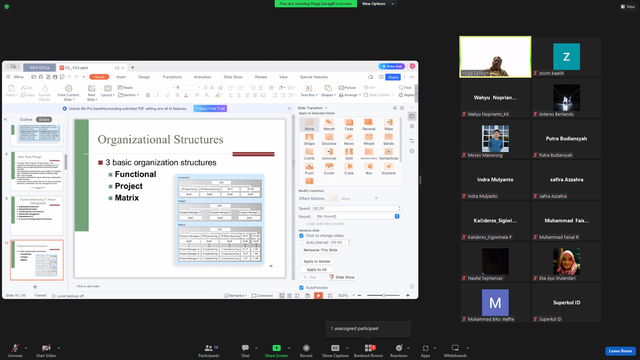Open Zoom View Options dropdown
The image size is (640, 360).
pyautogui.click(x=378, y=4)
